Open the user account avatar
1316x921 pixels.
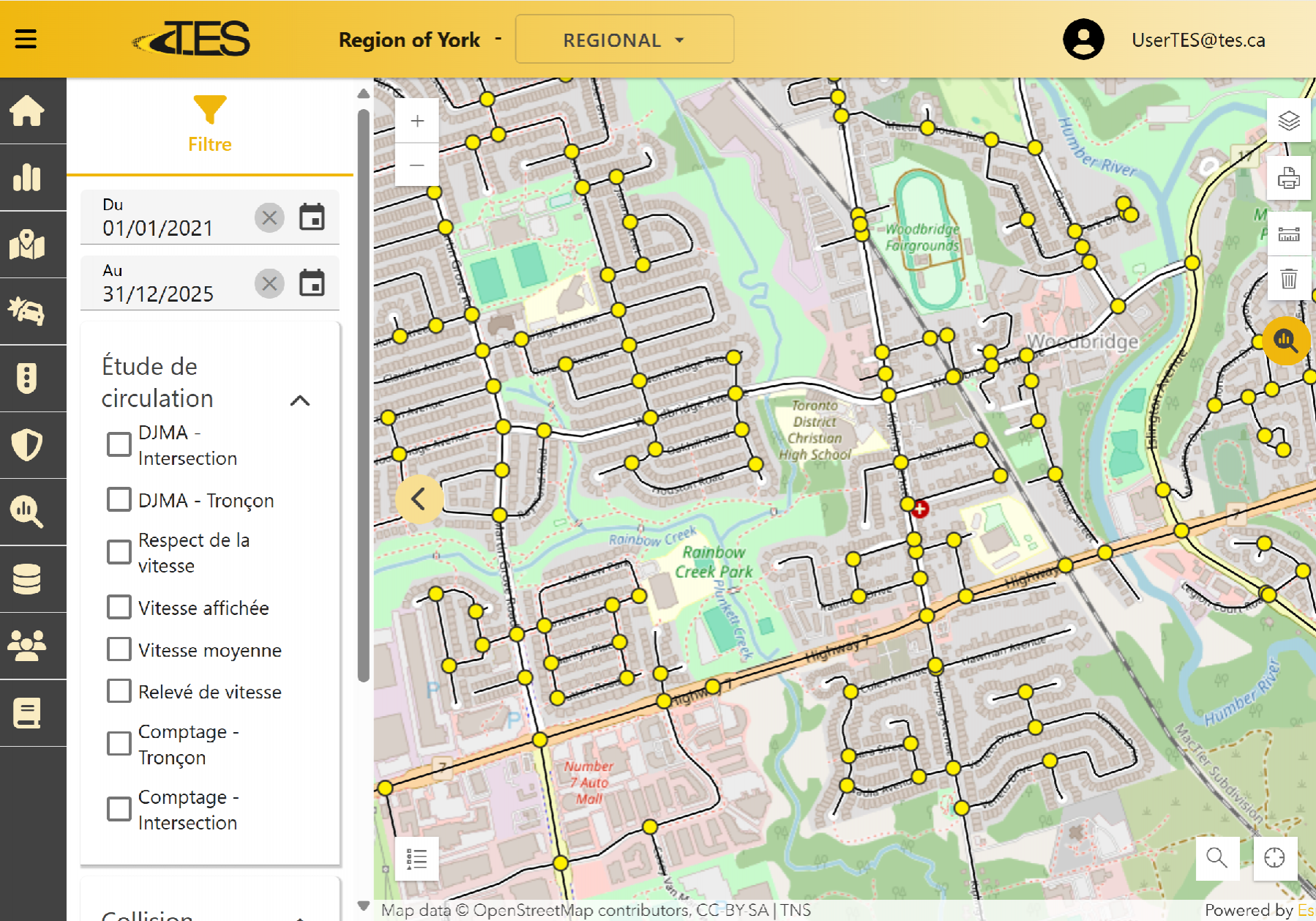(x=1083, y=40)
